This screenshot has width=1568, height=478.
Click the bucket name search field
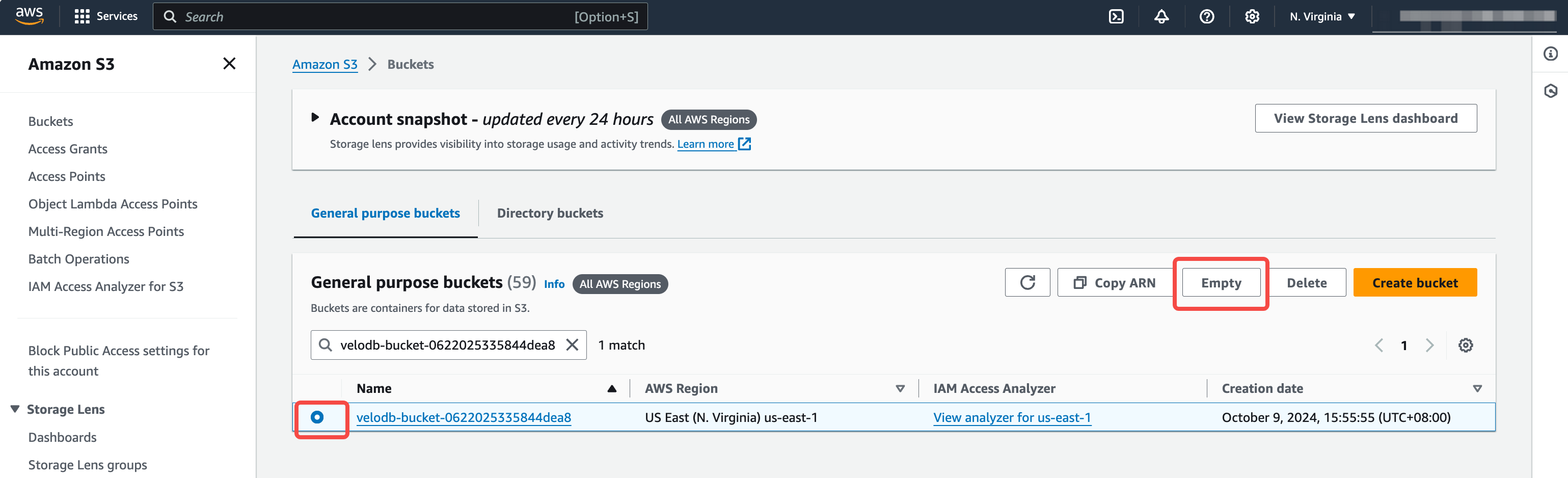click(447, 346)
